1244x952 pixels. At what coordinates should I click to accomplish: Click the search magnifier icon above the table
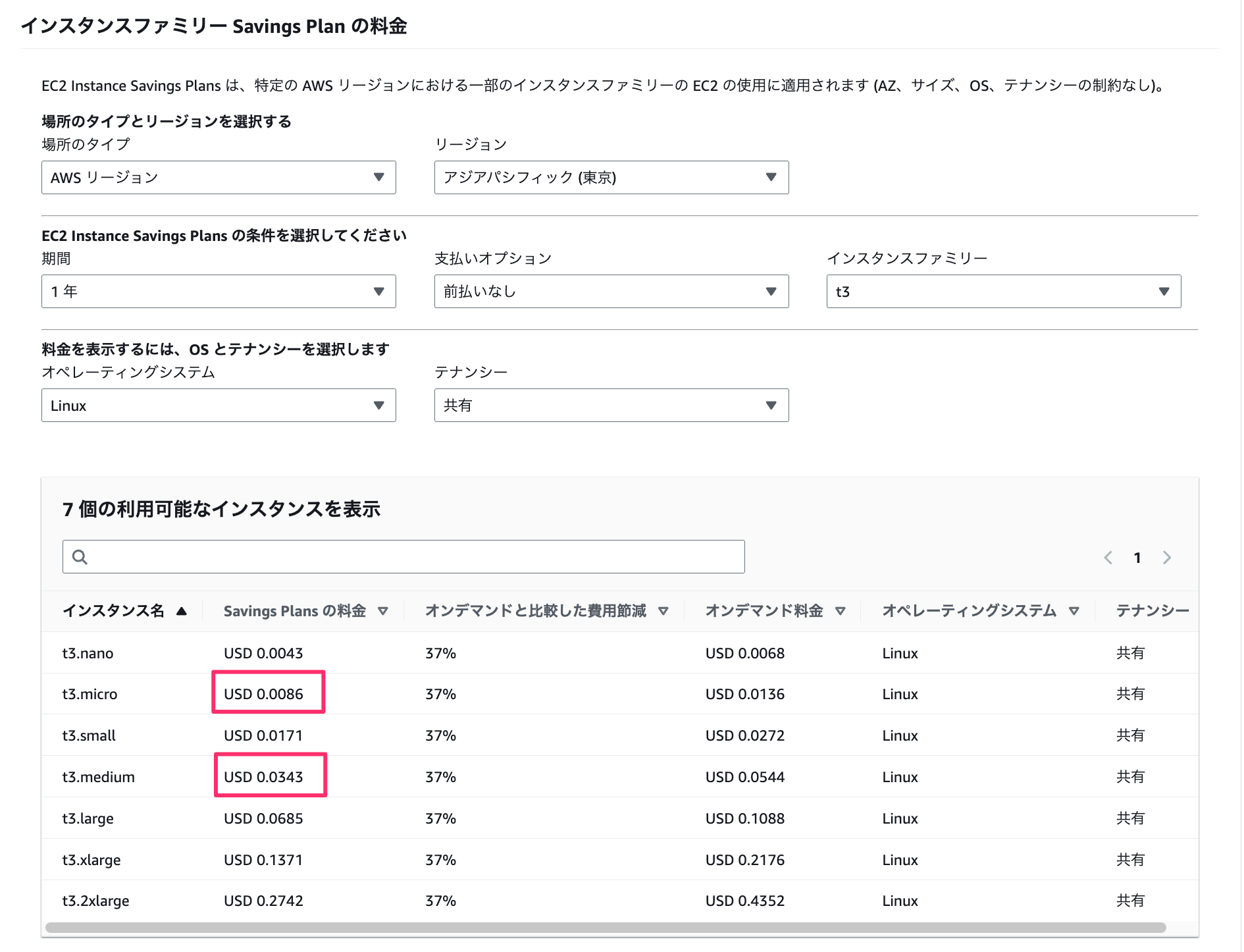80,556
